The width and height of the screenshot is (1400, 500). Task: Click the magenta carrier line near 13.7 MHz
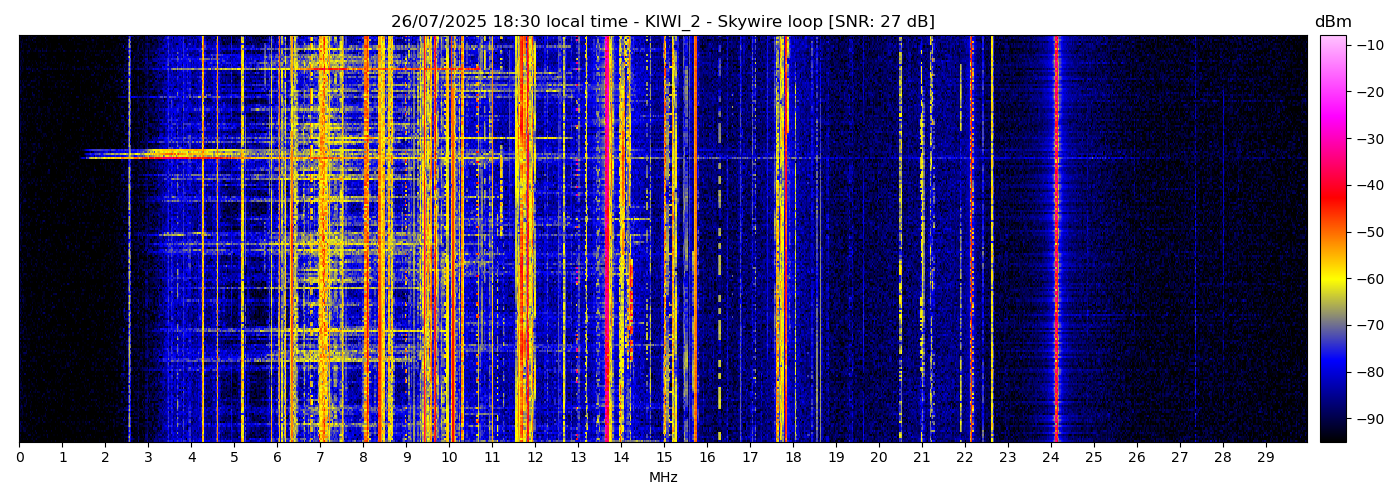pyautogui.click(x=609, y=240)
